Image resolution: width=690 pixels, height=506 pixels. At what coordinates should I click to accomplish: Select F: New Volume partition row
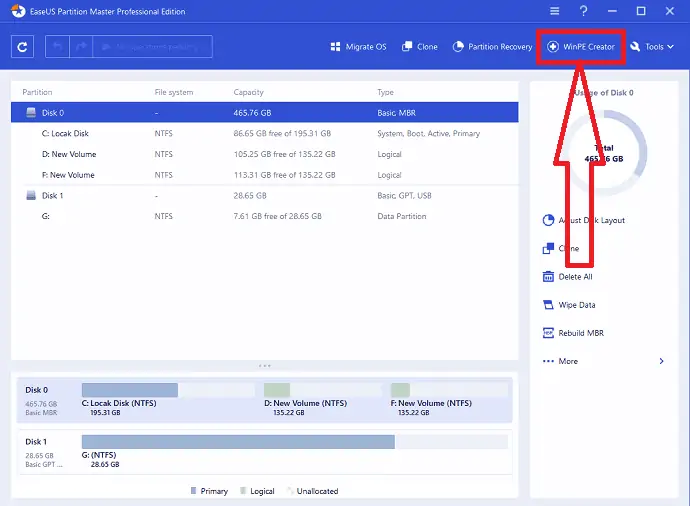[264, 175]
